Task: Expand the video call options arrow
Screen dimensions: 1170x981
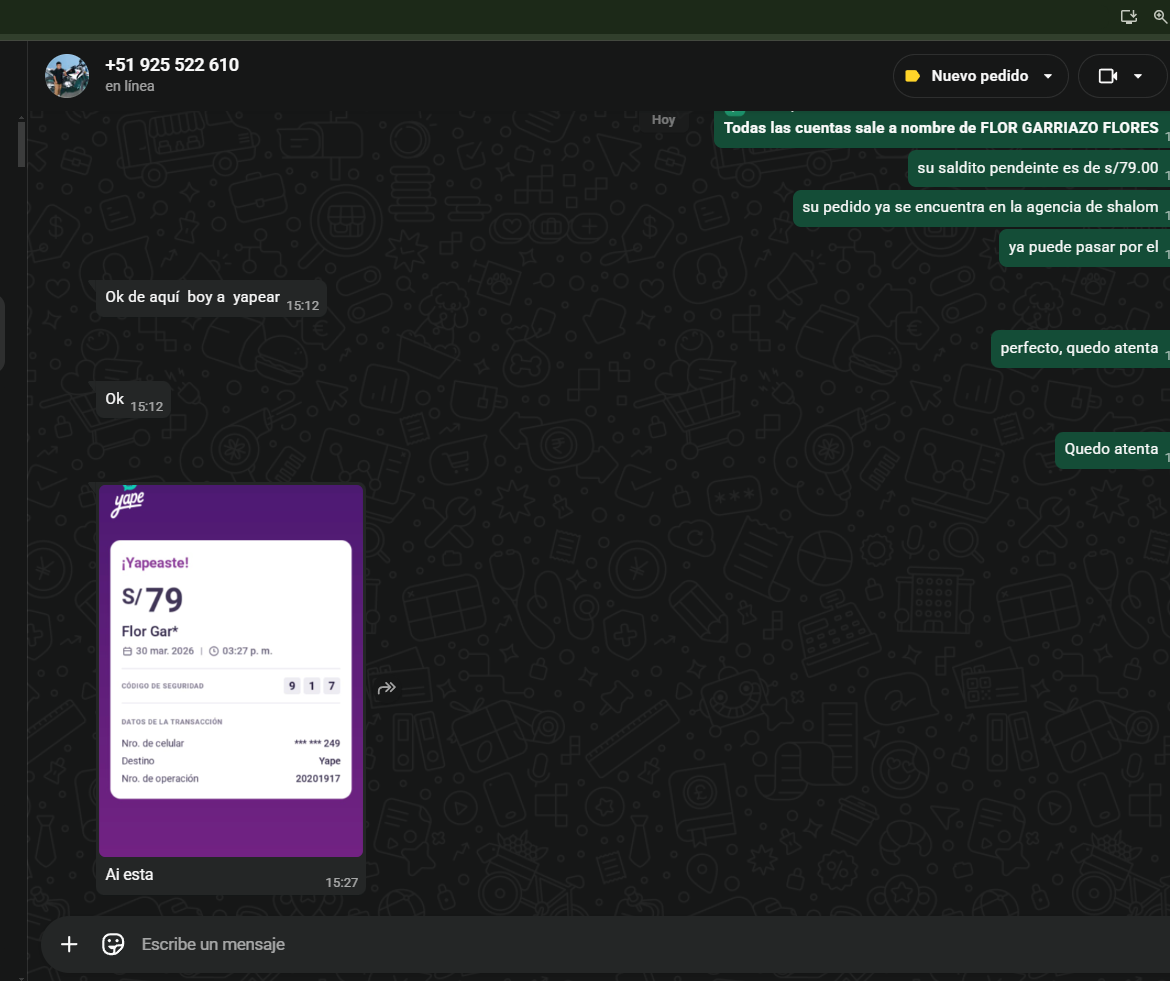Action: (1138, 76)
